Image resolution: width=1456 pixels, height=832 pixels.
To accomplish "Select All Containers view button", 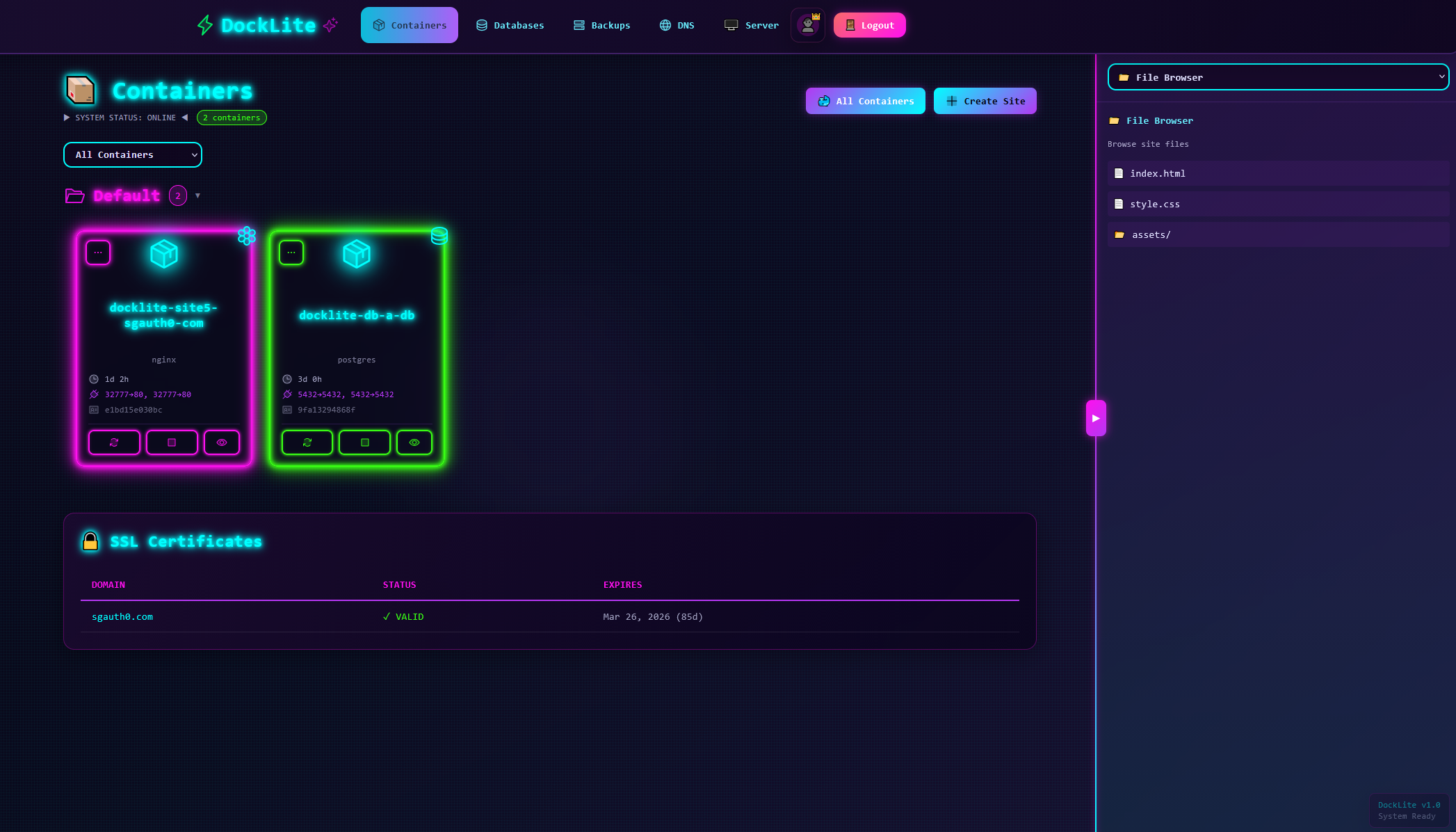I will (x=865, y=101).
